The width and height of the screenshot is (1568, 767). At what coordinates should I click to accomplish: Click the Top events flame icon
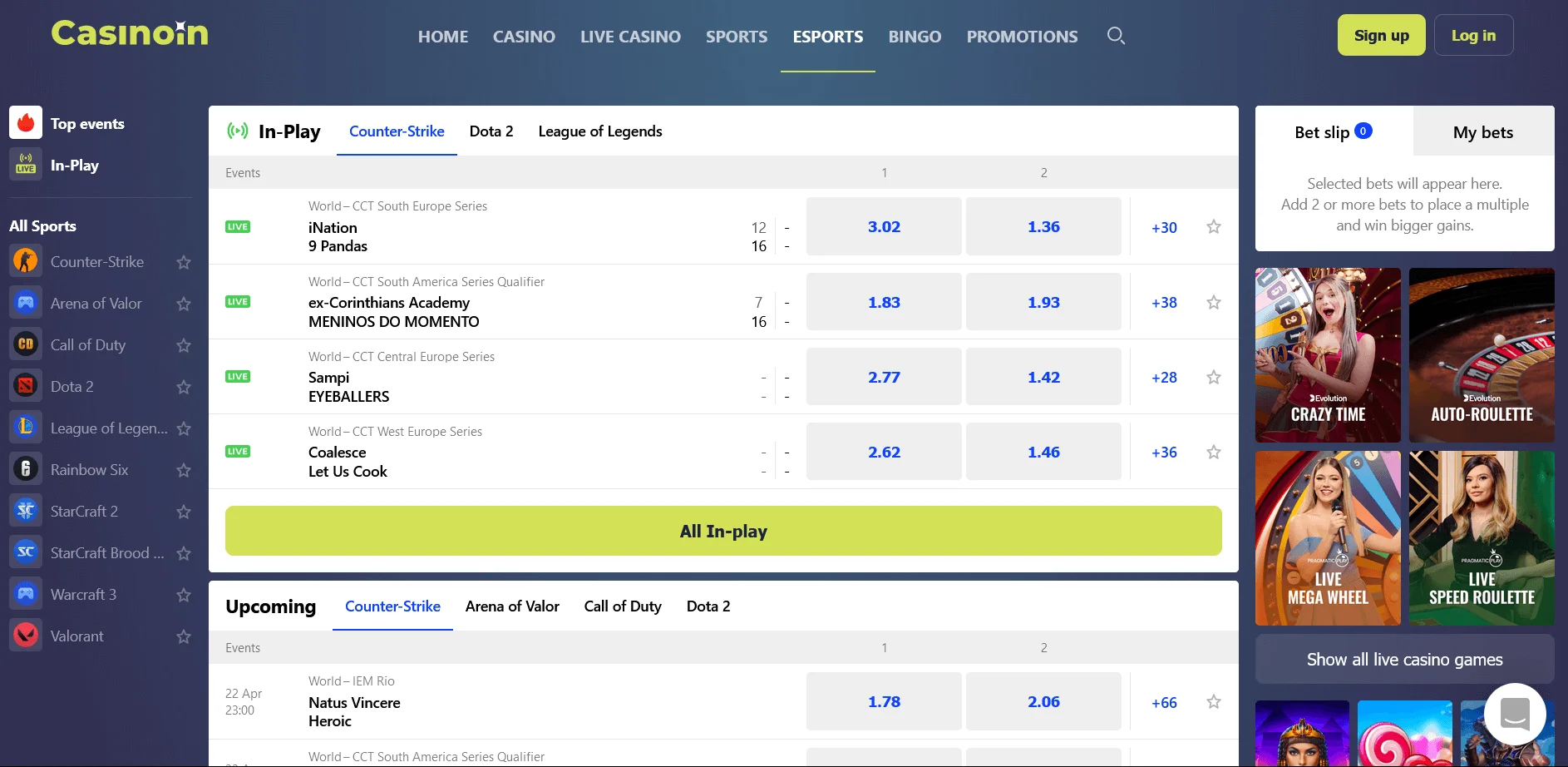tap(26, 123)
